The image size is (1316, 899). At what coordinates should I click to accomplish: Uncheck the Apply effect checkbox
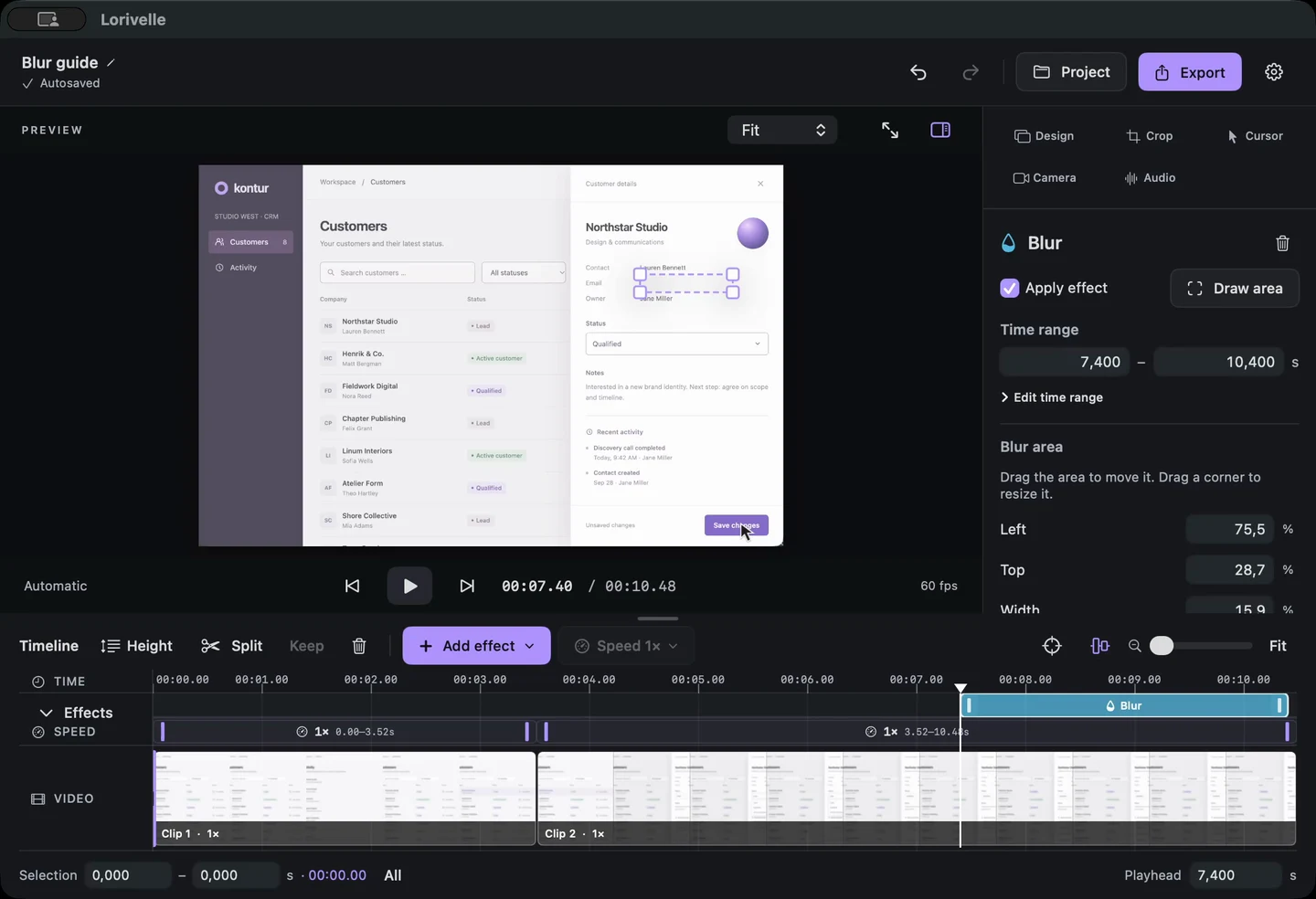click(1010, 288)
